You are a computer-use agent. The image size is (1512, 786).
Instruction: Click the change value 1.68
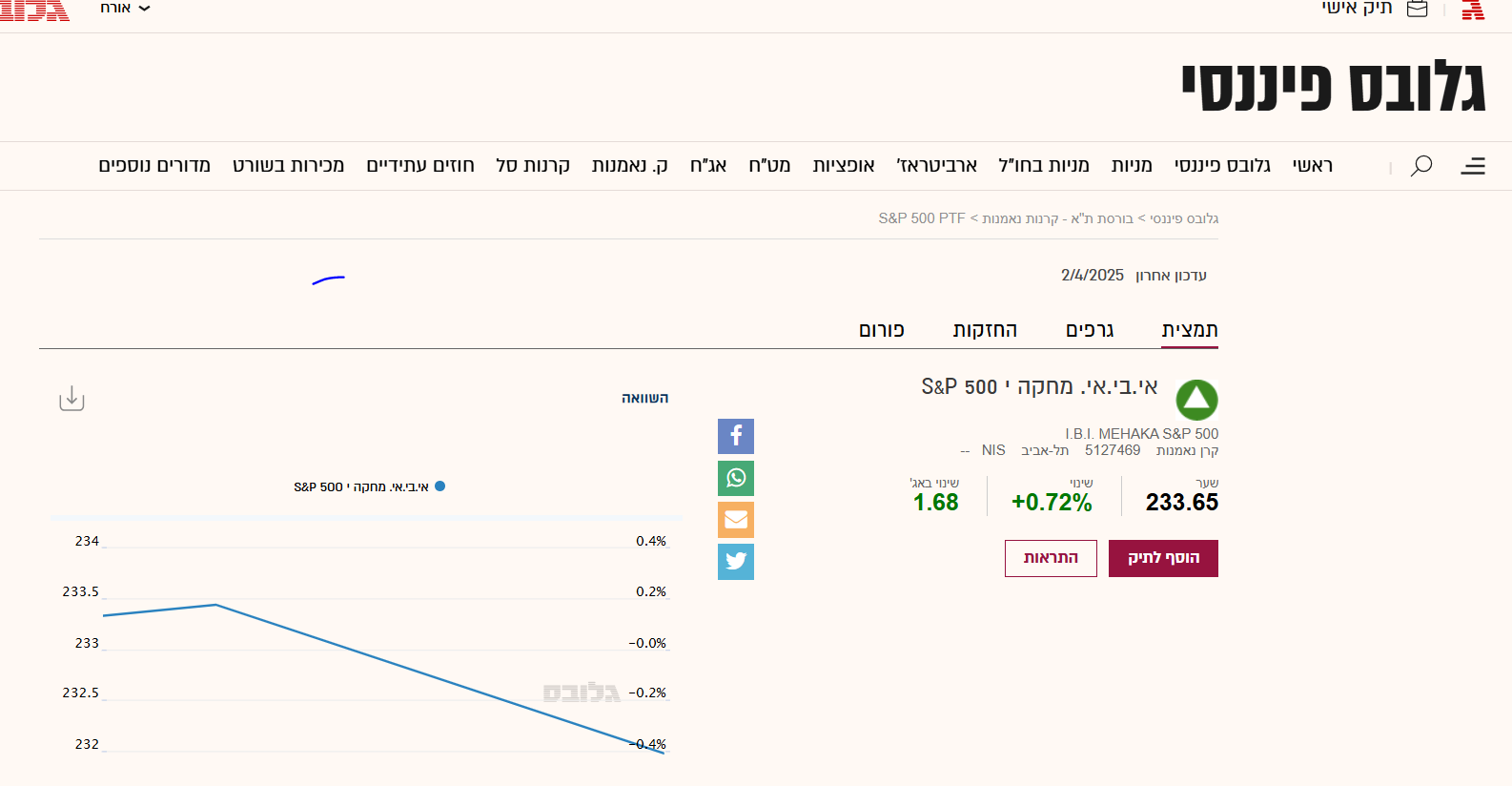click(936, 503)
